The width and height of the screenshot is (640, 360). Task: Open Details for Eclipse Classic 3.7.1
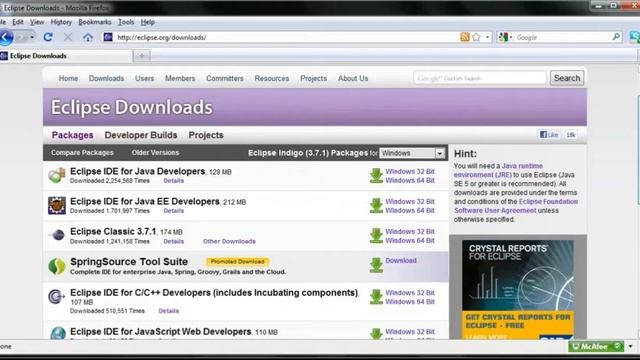point(173,241)
